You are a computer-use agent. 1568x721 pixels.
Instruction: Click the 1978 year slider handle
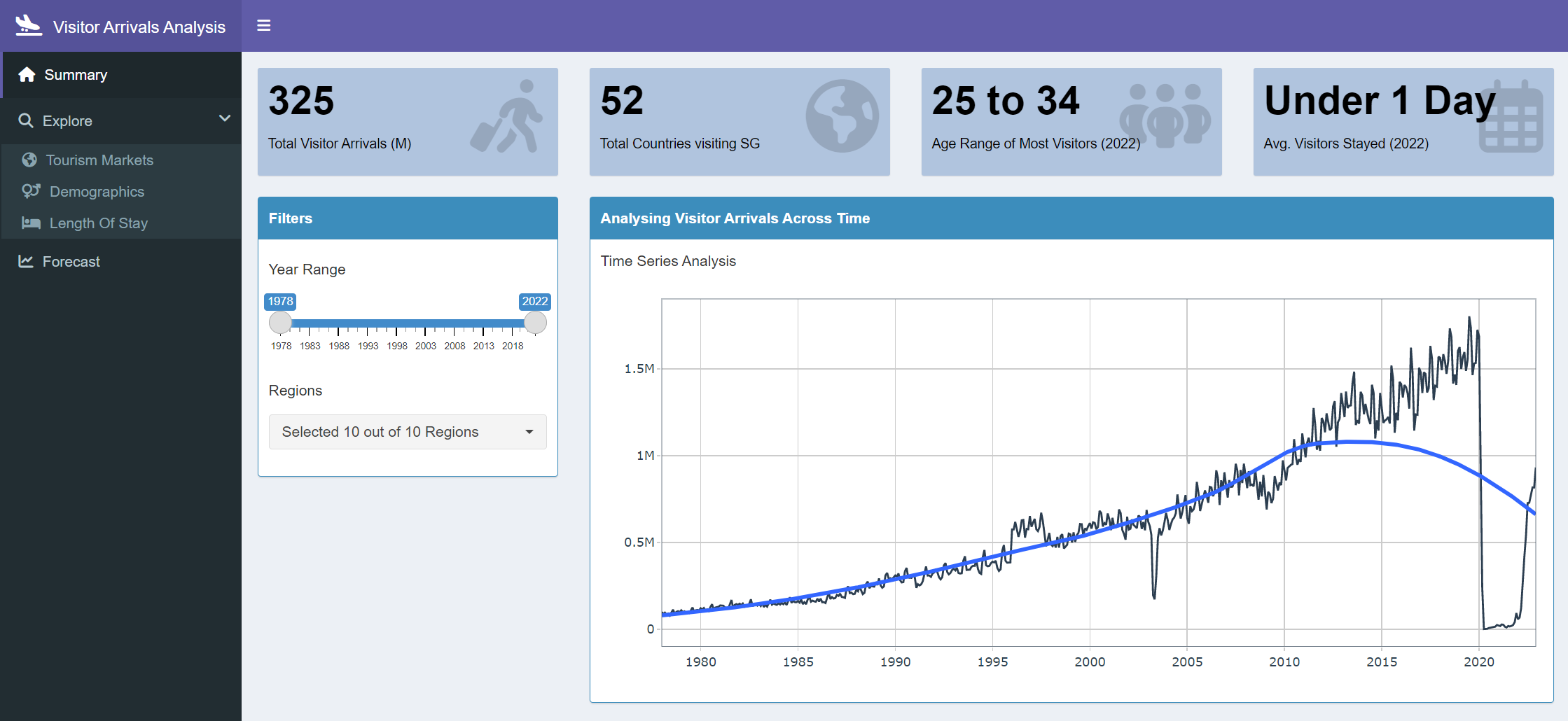(280, 323)
